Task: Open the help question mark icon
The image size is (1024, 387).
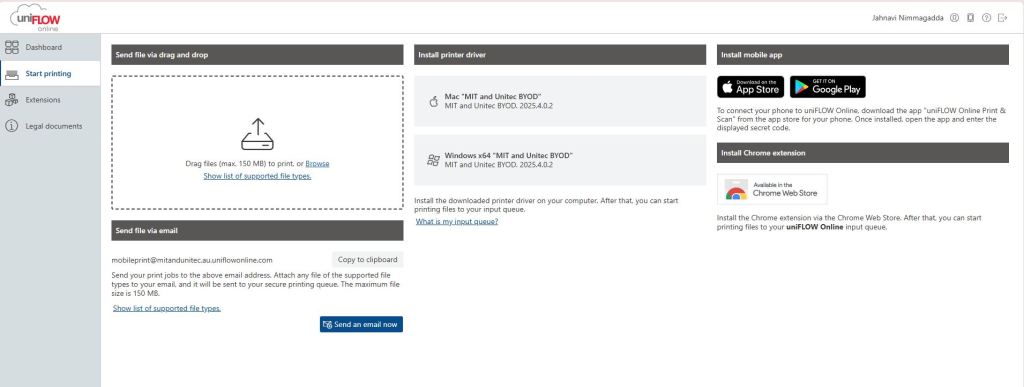Action: point(986,18)
